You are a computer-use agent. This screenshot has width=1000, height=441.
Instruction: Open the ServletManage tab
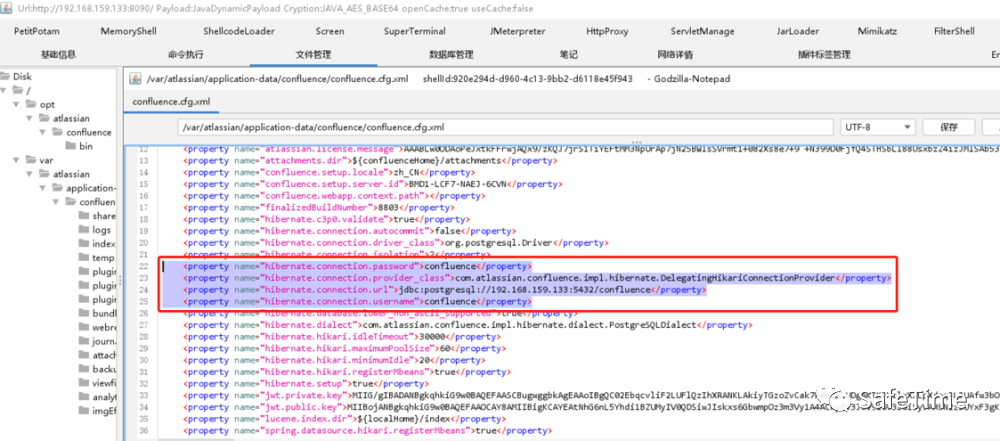click(x=702, y=31)
